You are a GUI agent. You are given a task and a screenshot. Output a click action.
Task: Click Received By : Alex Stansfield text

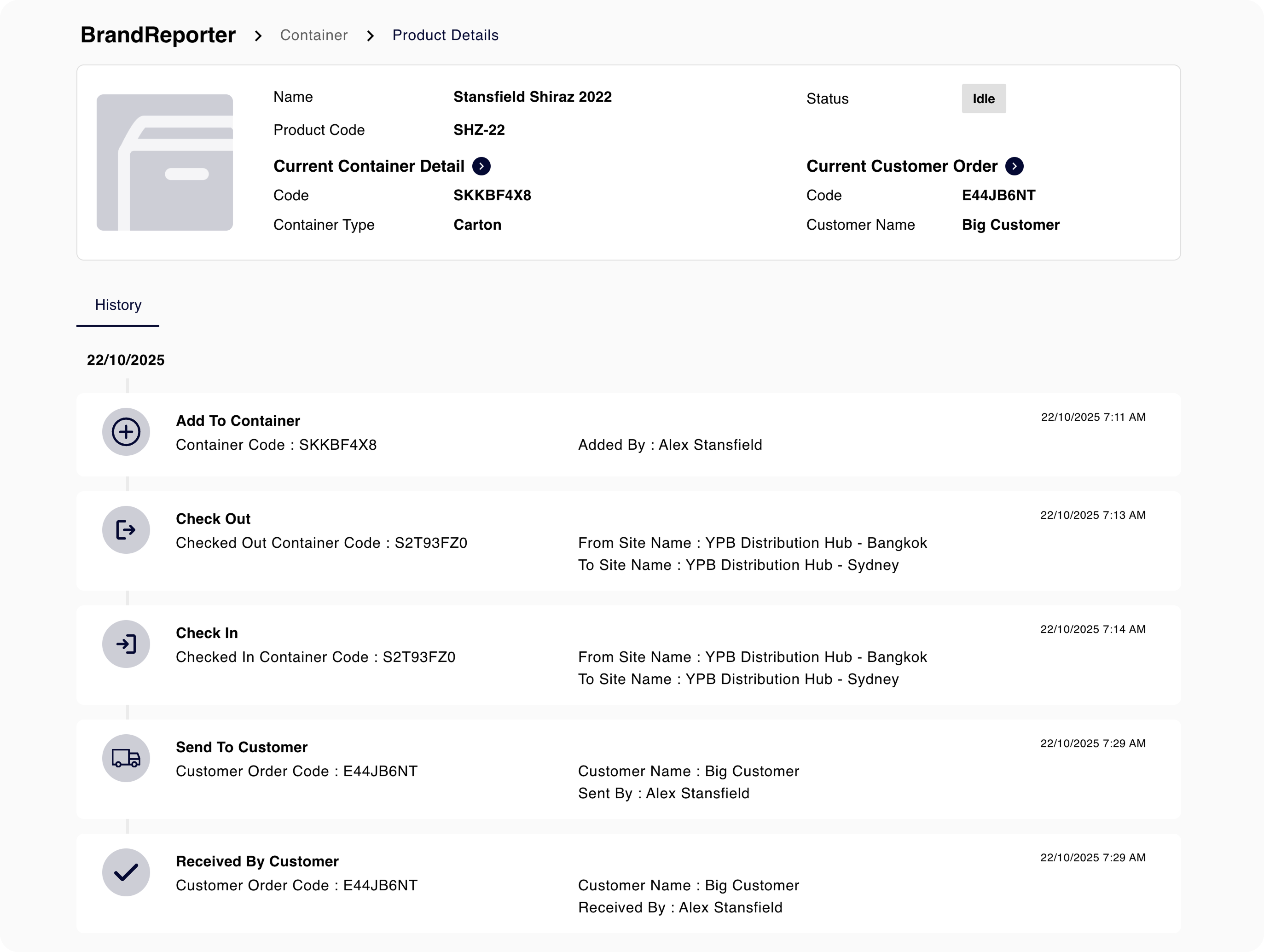point(680,908)
